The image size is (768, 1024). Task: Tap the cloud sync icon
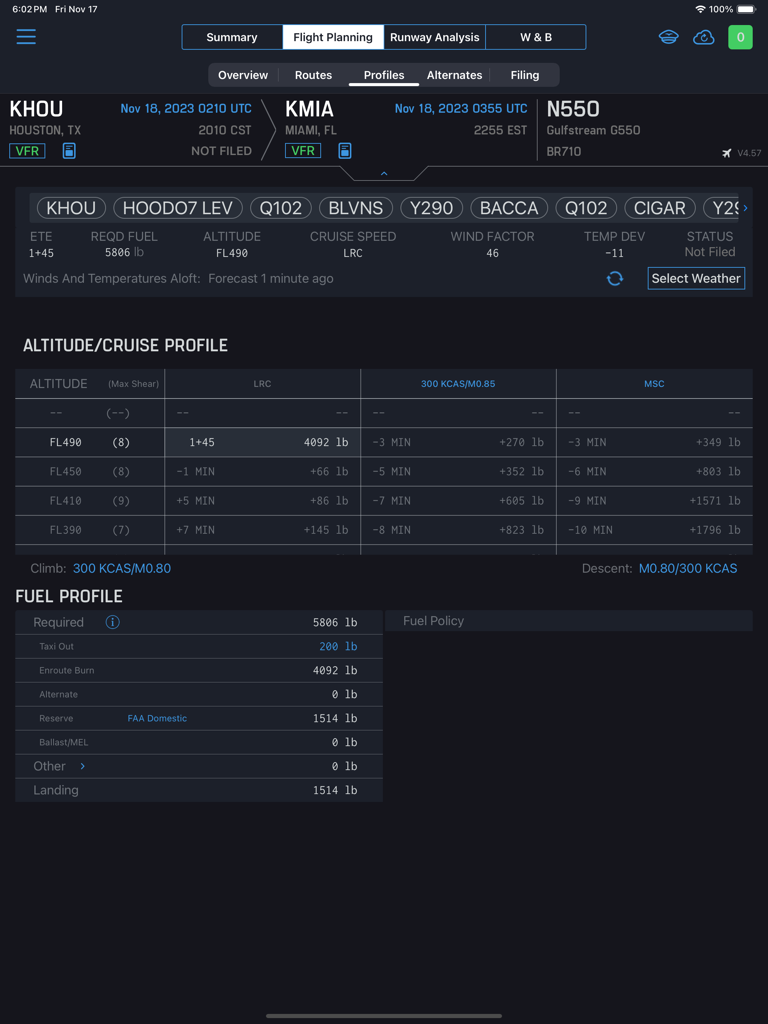(x=703, y=37)
